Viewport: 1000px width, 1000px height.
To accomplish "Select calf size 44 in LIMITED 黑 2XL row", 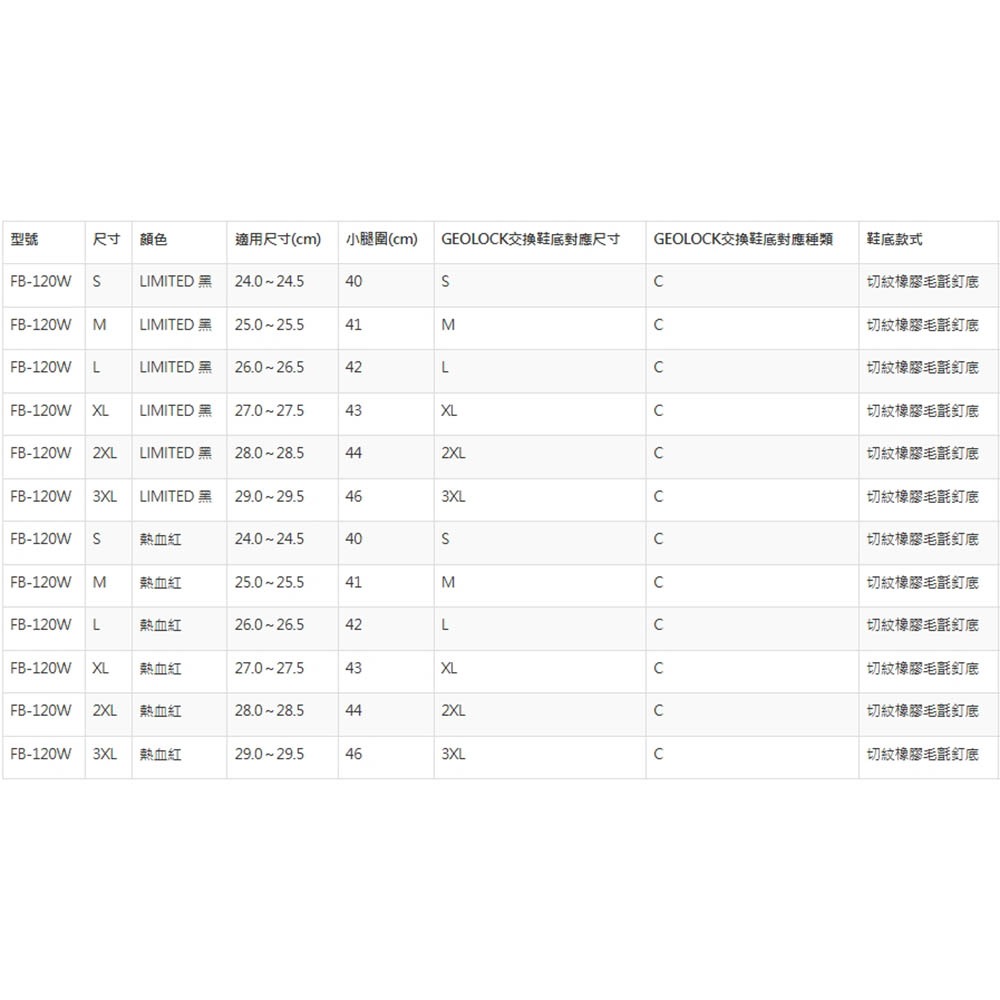I will coord(353,454).
